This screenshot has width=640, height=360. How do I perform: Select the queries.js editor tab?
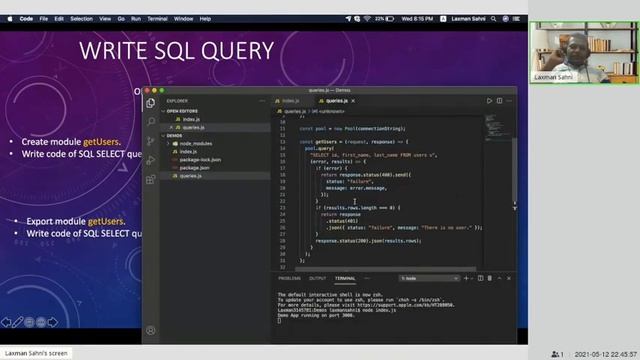pos(336,101)
